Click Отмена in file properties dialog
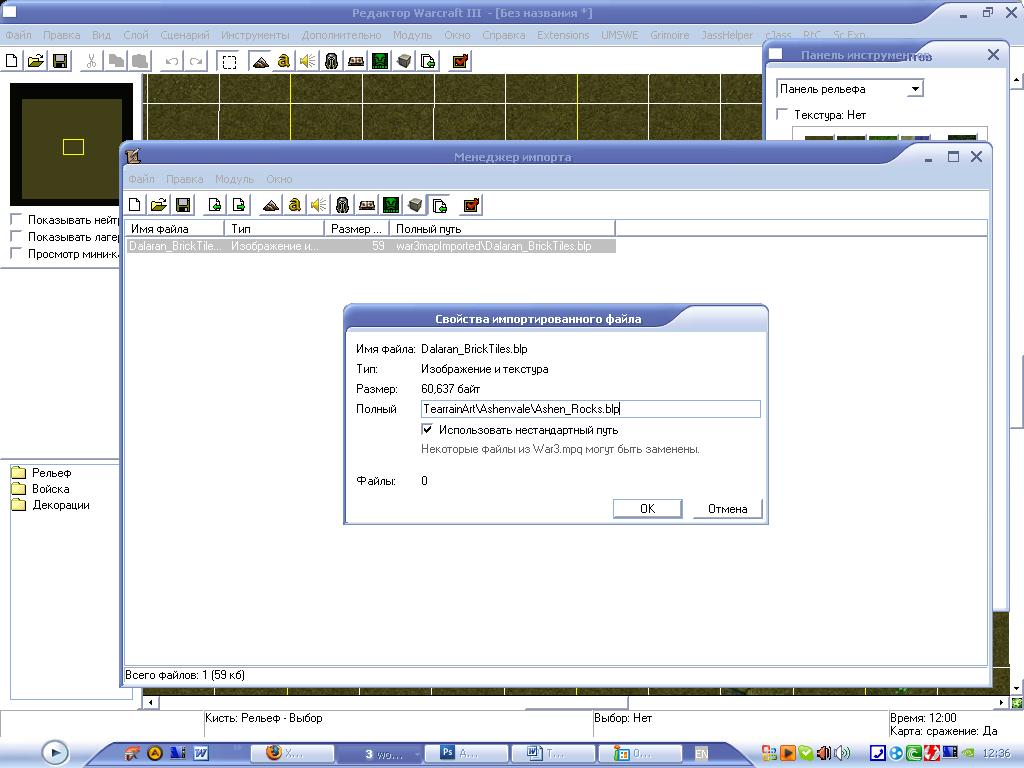 point(727,509)
